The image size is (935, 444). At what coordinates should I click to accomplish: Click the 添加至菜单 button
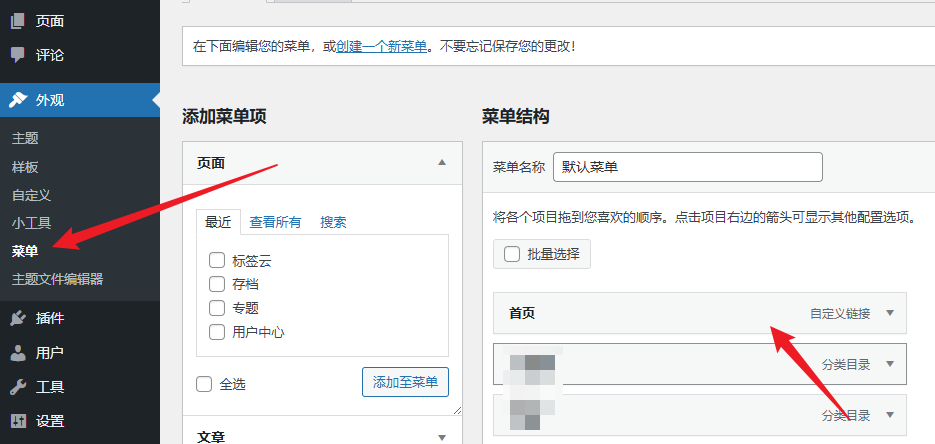(405, 382)
